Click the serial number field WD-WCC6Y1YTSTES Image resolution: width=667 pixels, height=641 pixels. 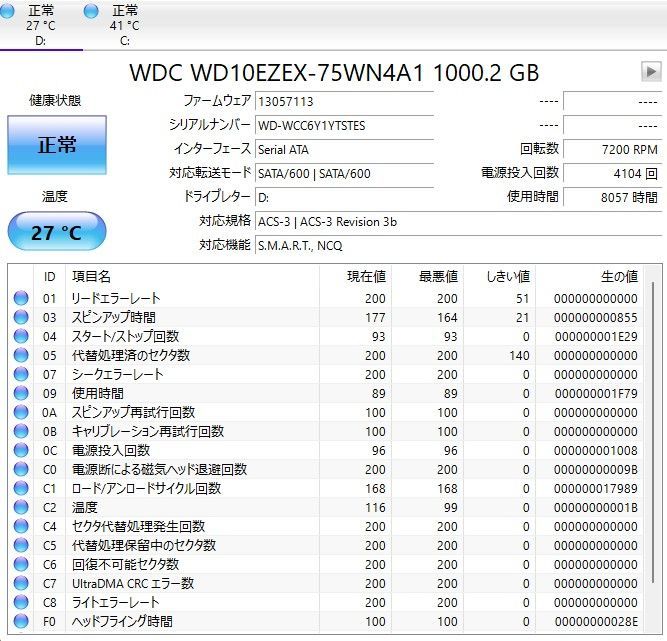click(x=344, y=125)
